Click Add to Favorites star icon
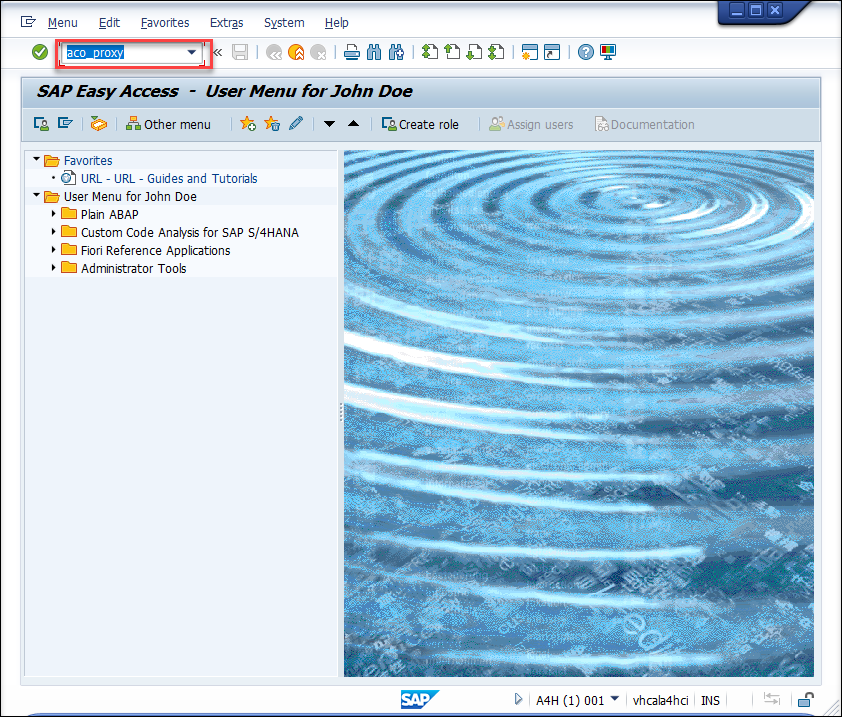This screenshot has width=842, height=717. (248, 124)
